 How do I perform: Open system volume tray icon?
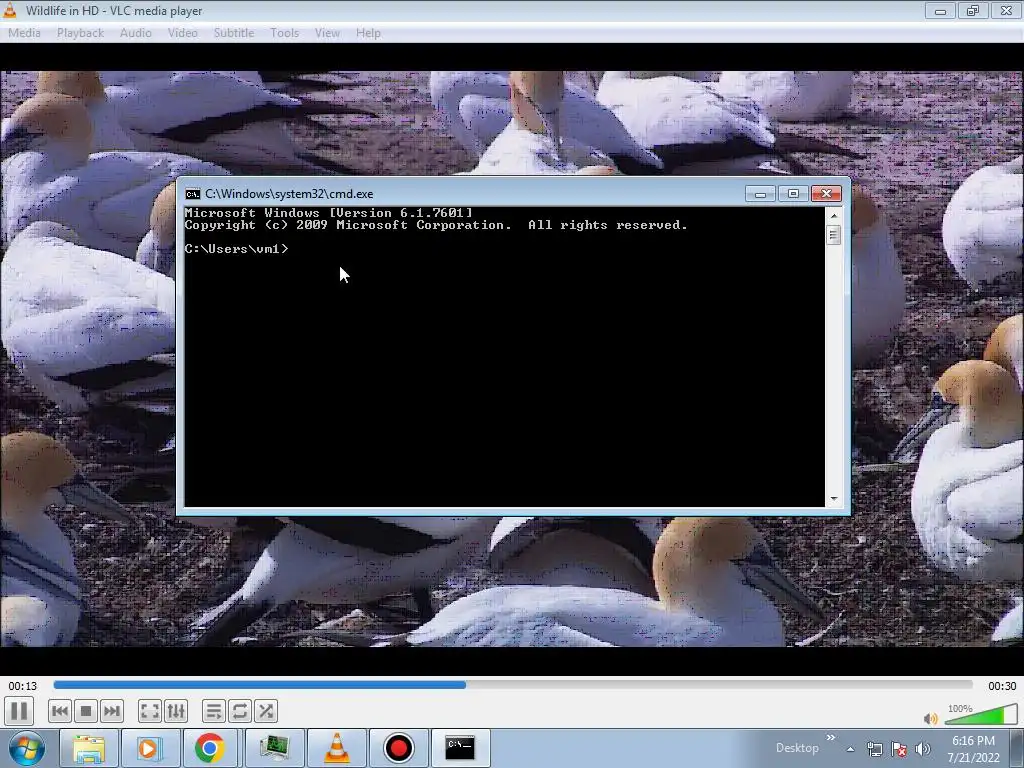pos(923,749)
